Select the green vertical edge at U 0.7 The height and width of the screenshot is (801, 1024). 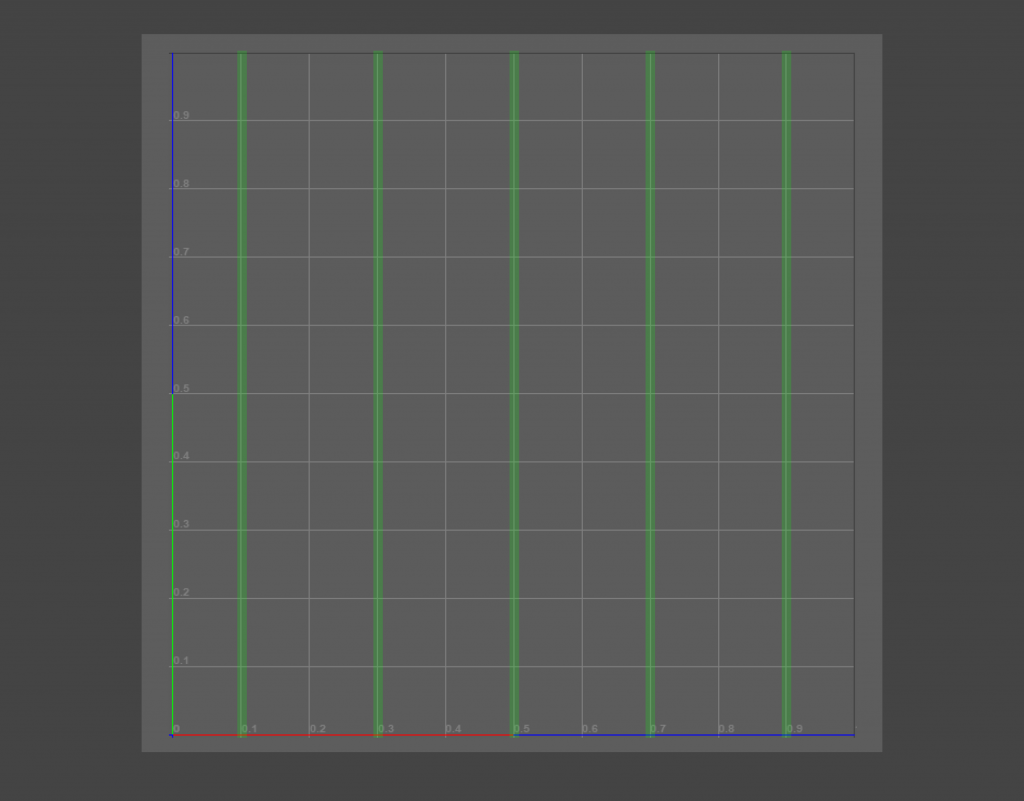point(650,394)
